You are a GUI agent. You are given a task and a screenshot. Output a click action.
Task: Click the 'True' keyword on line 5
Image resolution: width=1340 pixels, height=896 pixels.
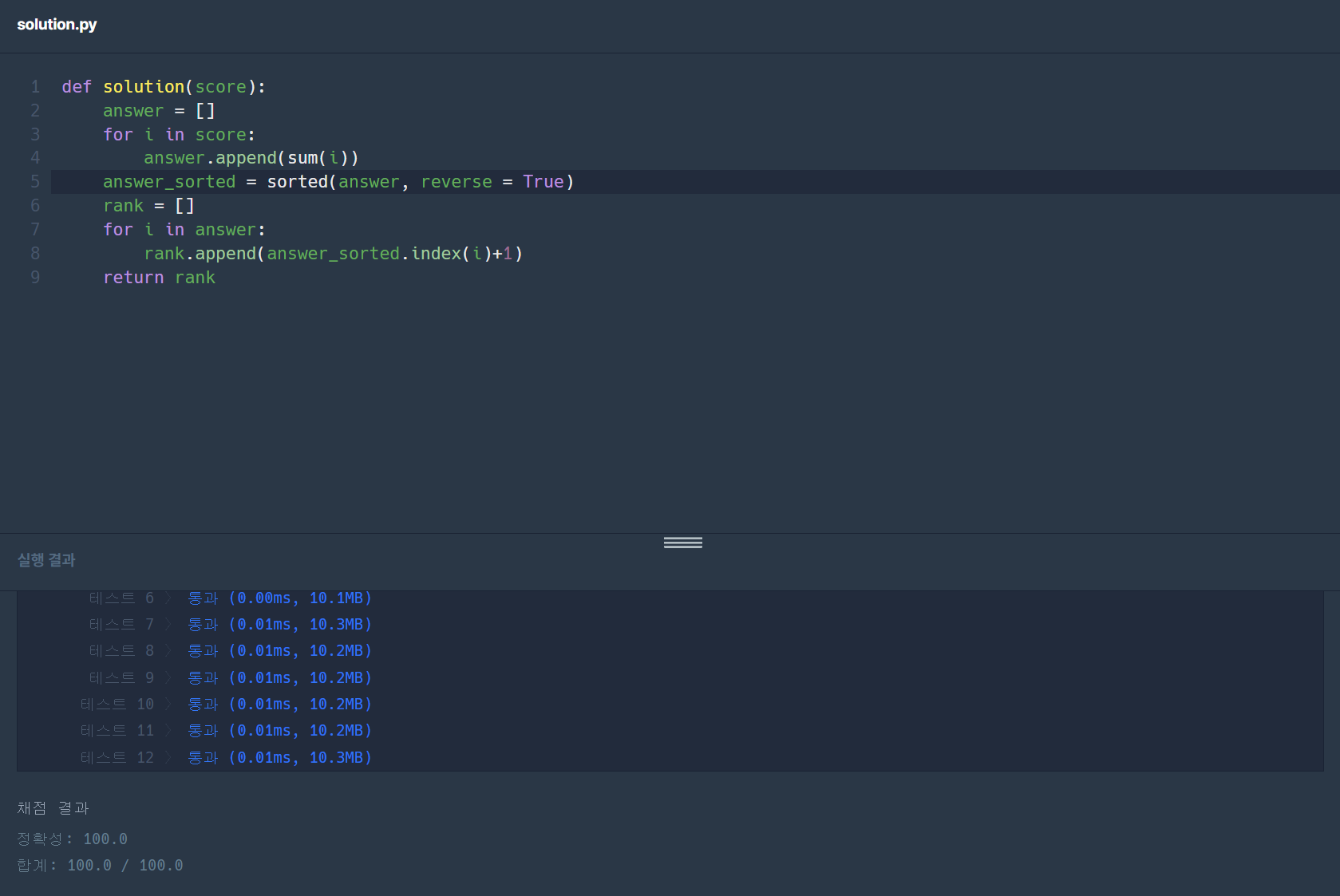(x=543, y=182)
